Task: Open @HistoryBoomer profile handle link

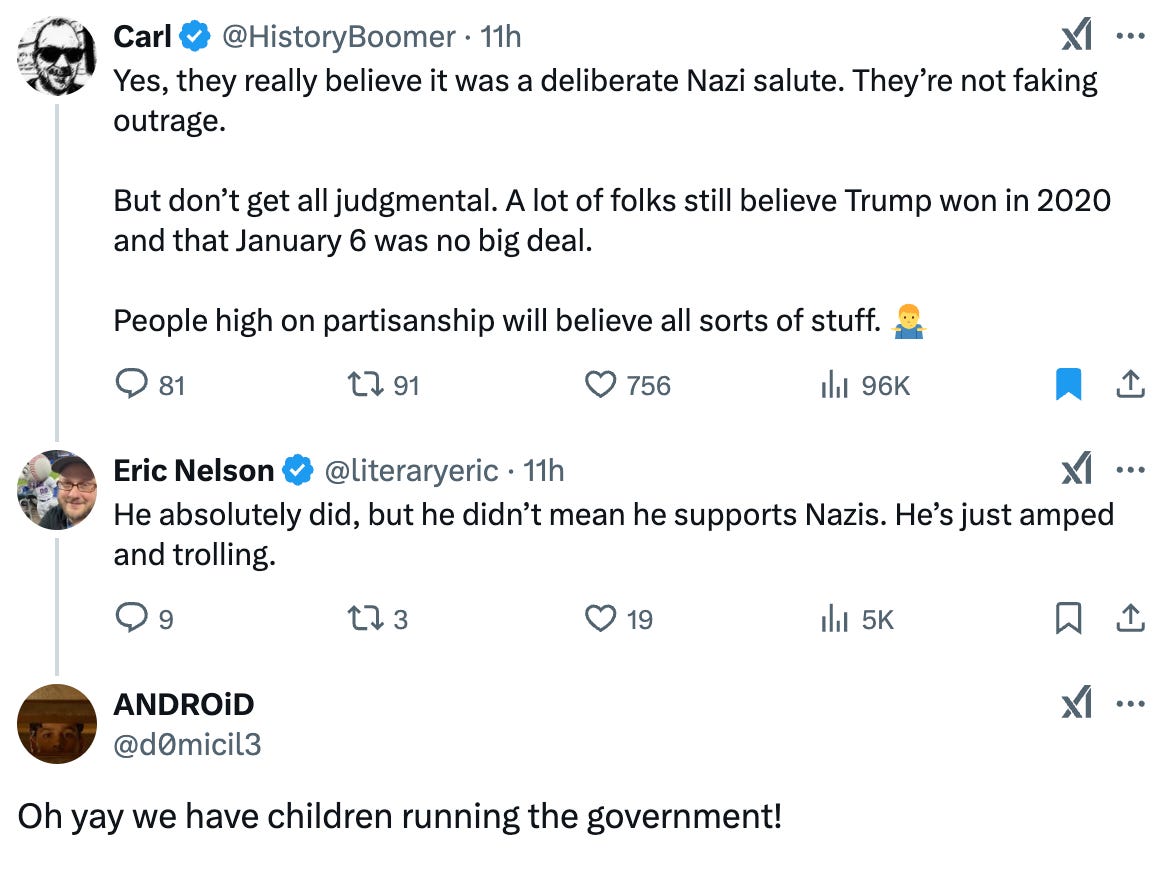Action: point(338,37)
